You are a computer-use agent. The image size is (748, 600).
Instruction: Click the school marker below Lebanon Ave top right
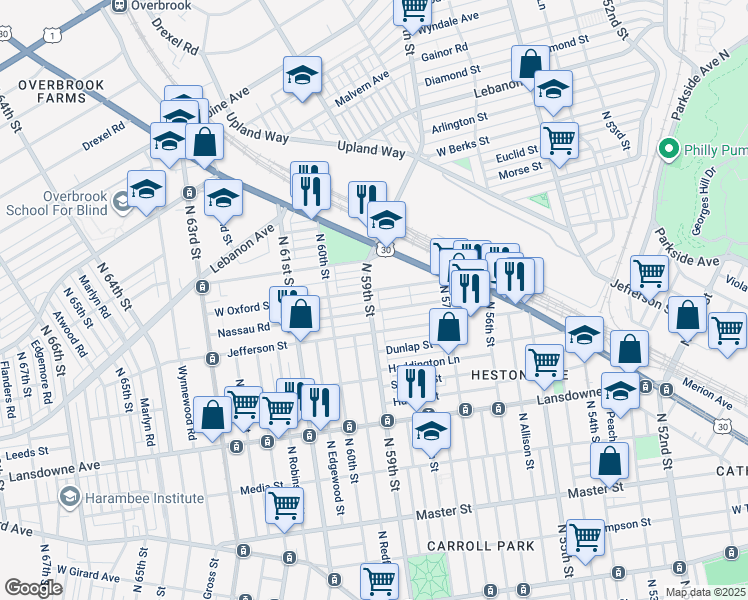point(553,90)
